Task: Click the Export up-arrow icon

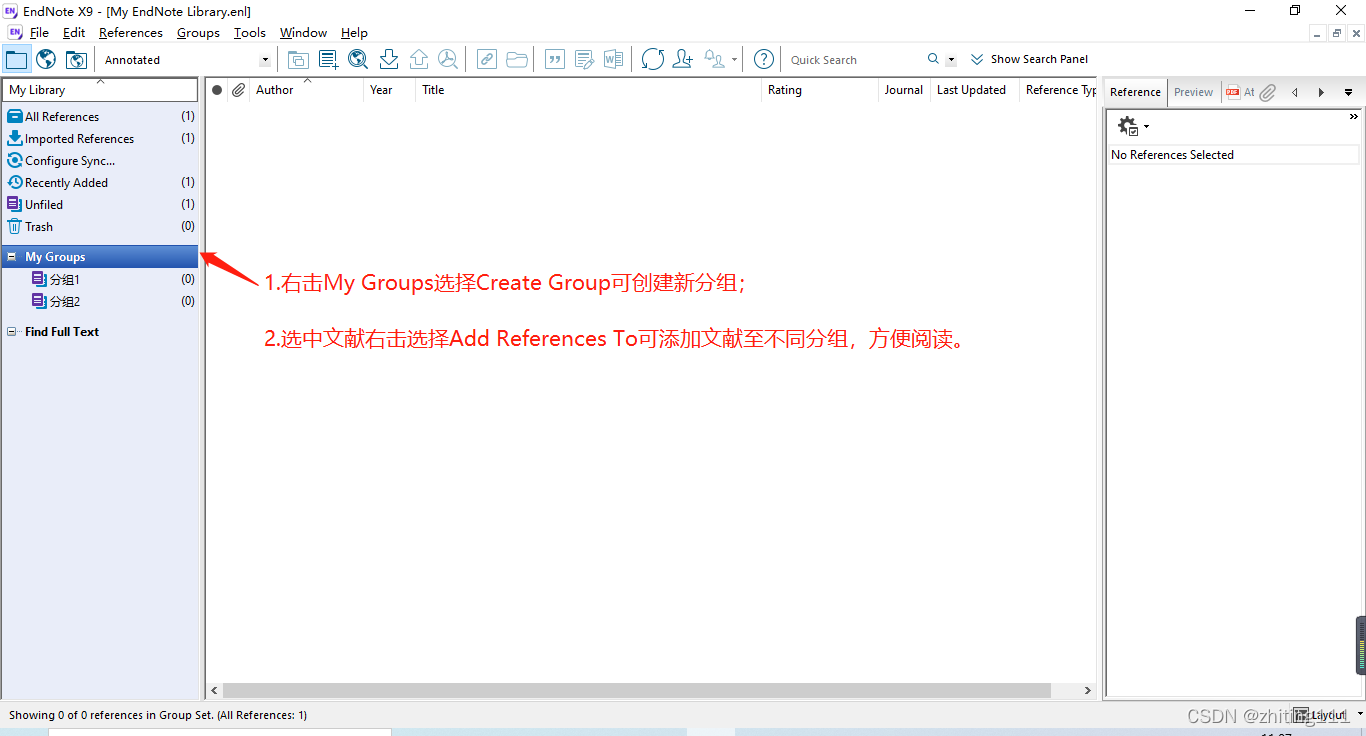Action: 419,59
